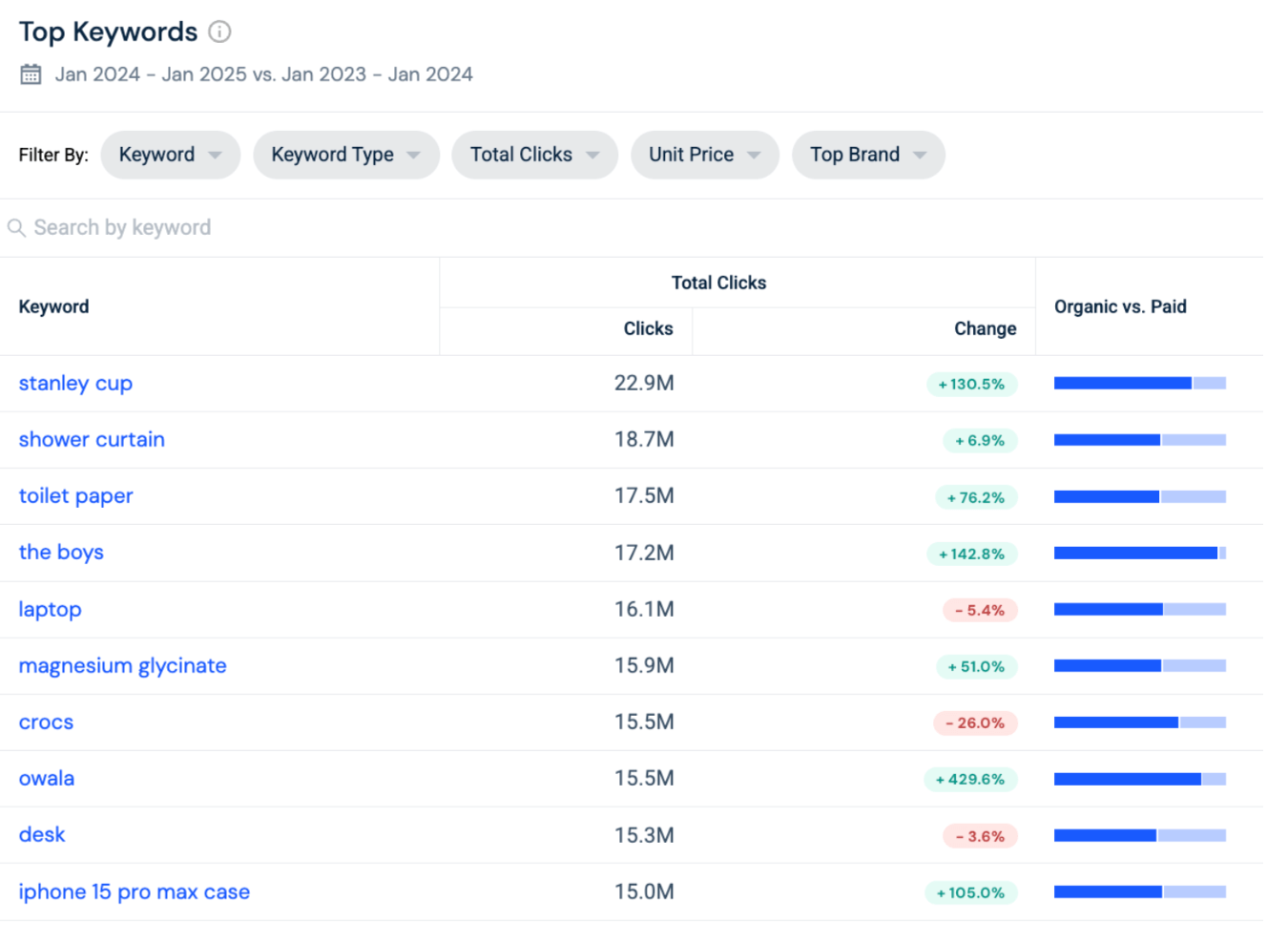Click the organic vs paid bar for stanley cup
Viewport: 1288px width, 943px height.
click(x=1140, y=384)
